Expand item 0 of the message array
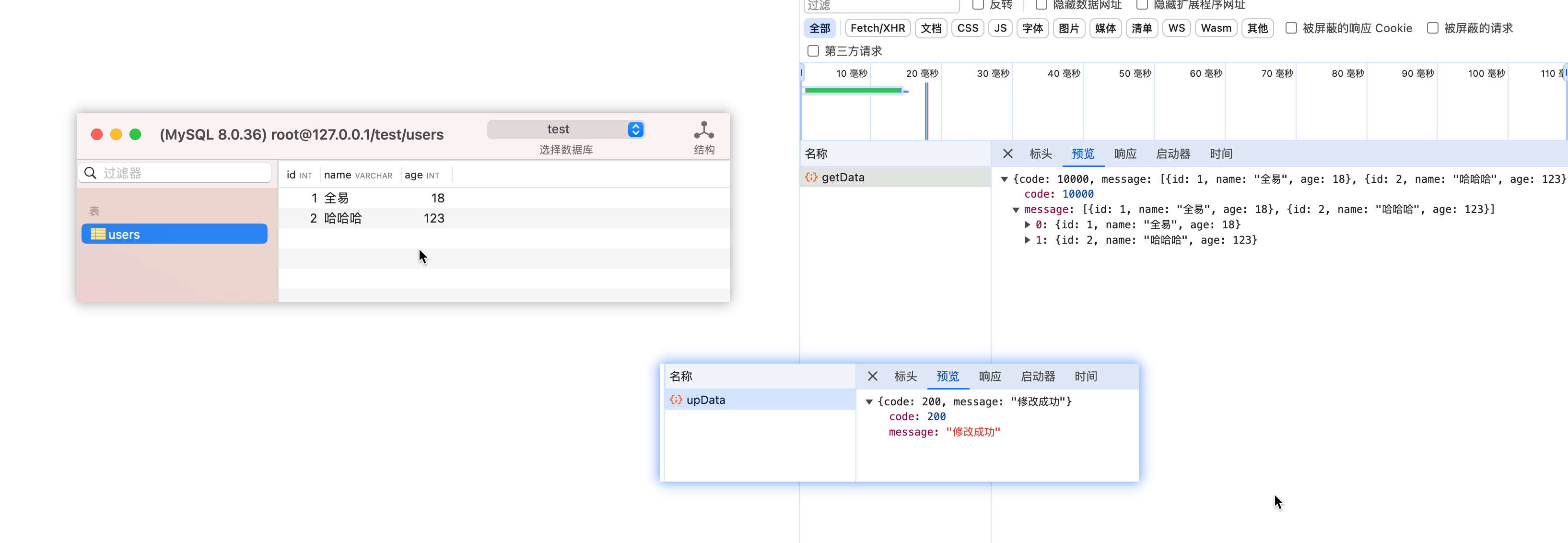1568x543 pixels. (x=1028, y=224)
